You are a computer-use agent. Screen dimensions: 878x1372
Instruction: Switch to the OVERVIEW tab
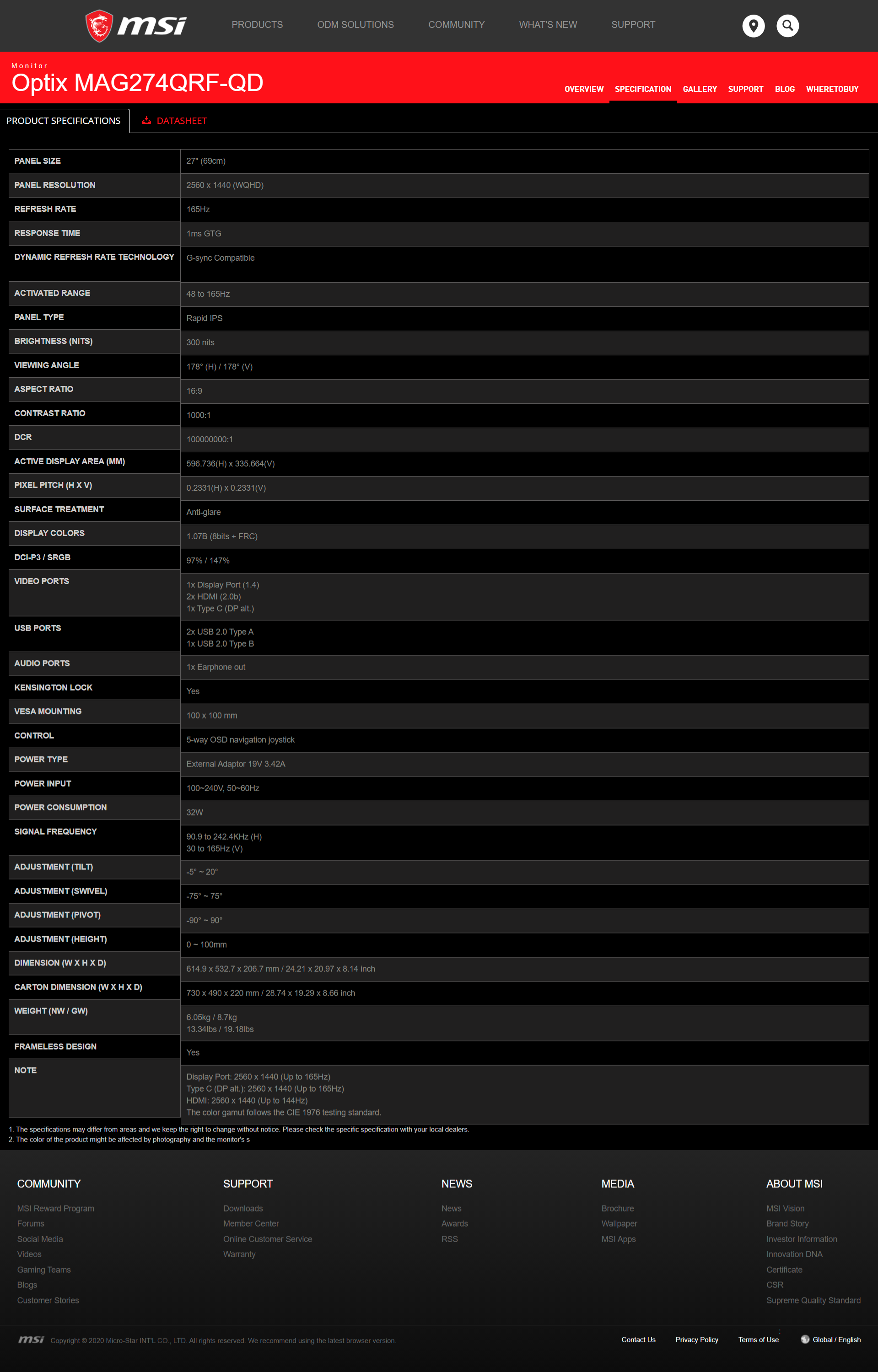pyautogui.click(x=584, y=89)
